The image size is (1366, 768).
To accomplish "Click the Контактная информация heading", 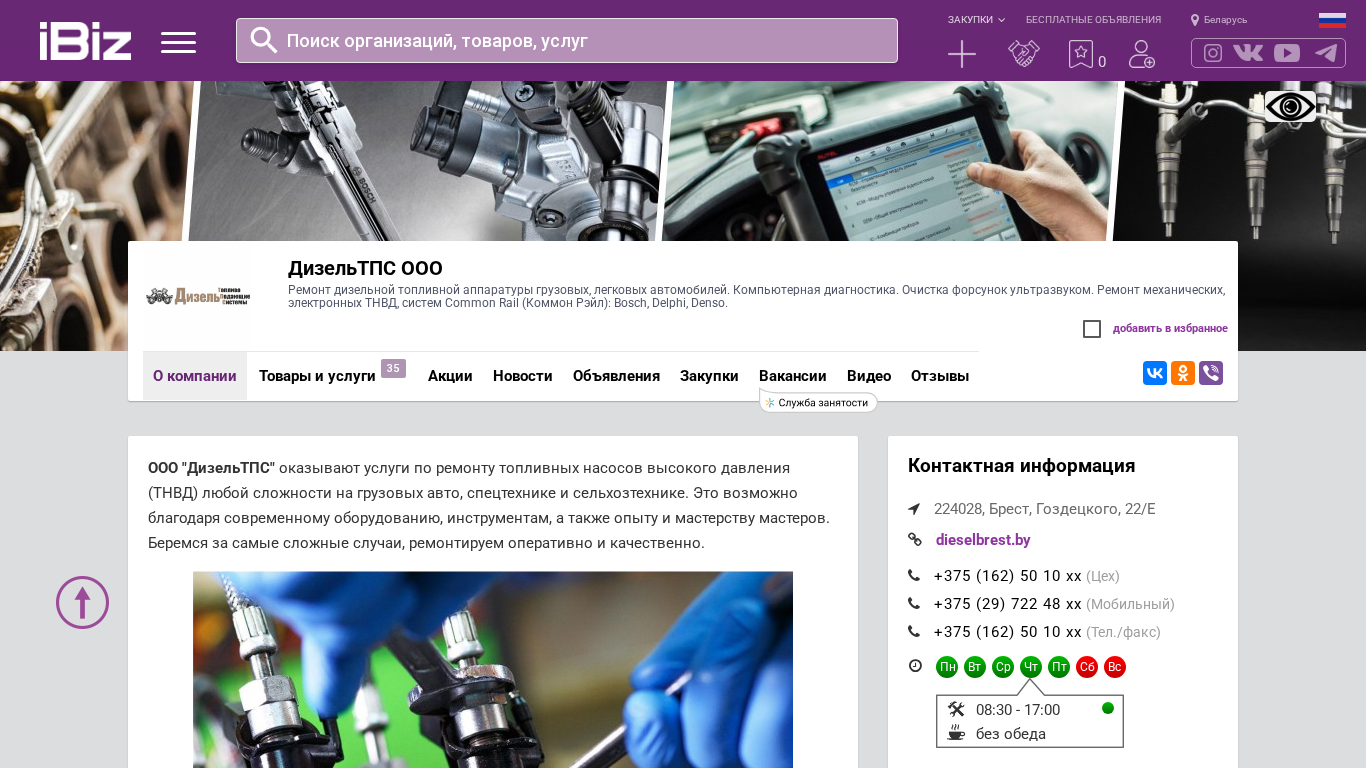I will pyautogui.click(x=1021, y=466).
